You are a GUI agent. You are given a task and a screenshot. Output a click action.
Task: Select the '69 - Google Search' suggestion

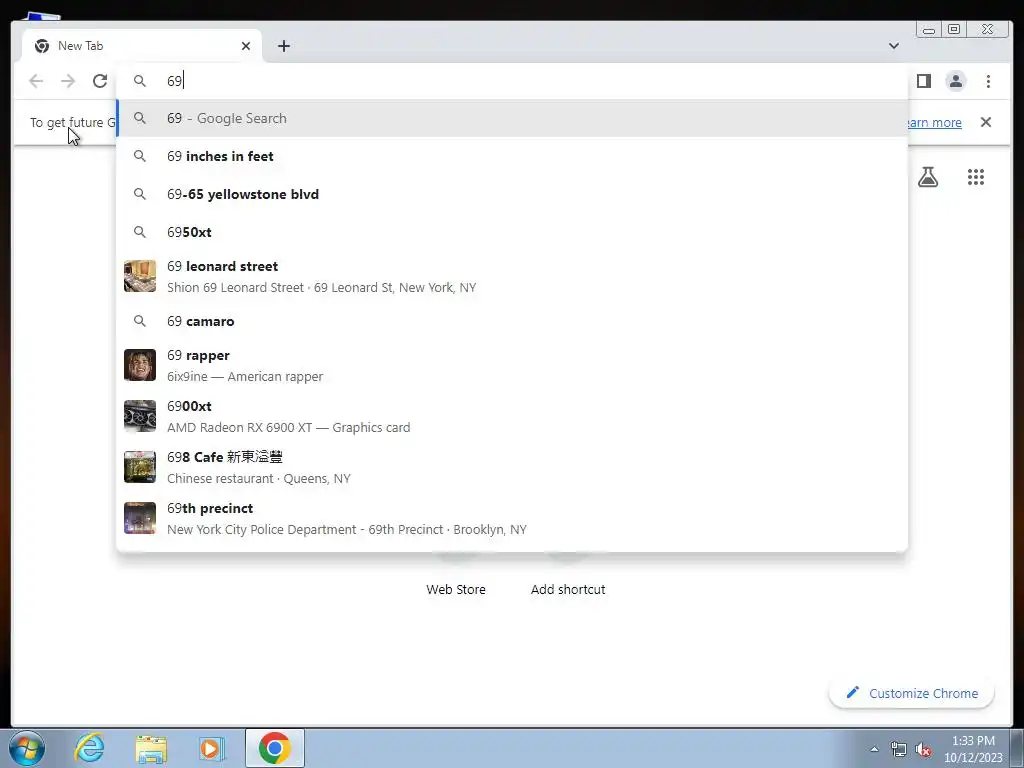[512, 118]
